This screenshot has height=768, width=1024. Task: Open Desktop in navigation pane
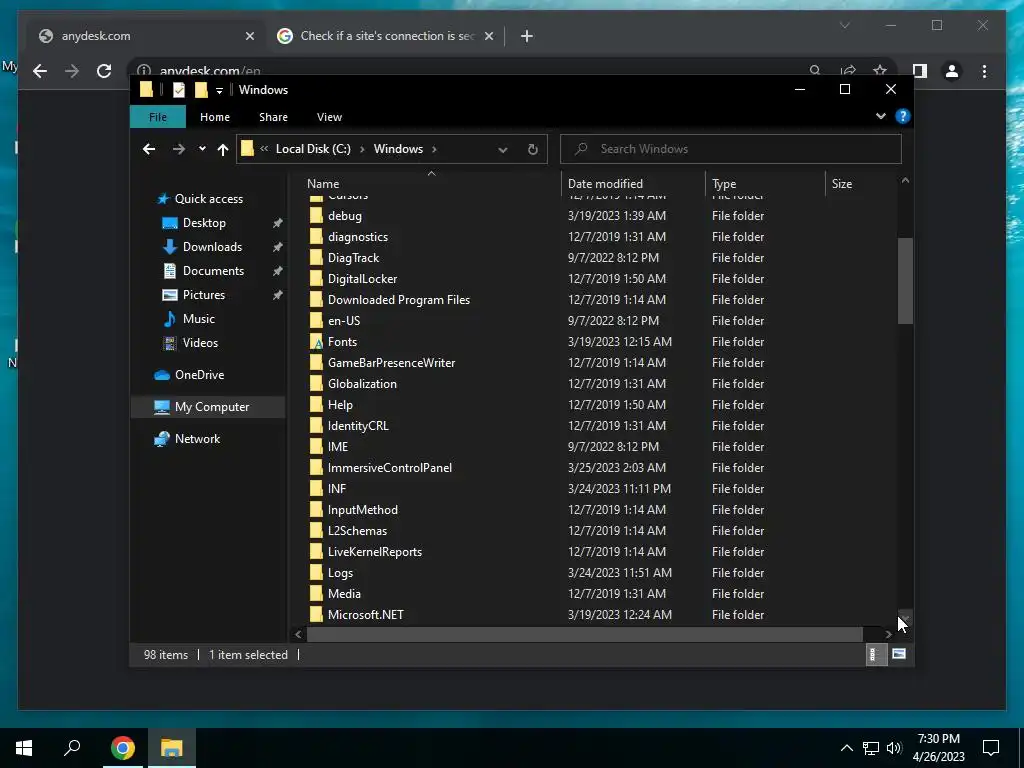(204, 223)
